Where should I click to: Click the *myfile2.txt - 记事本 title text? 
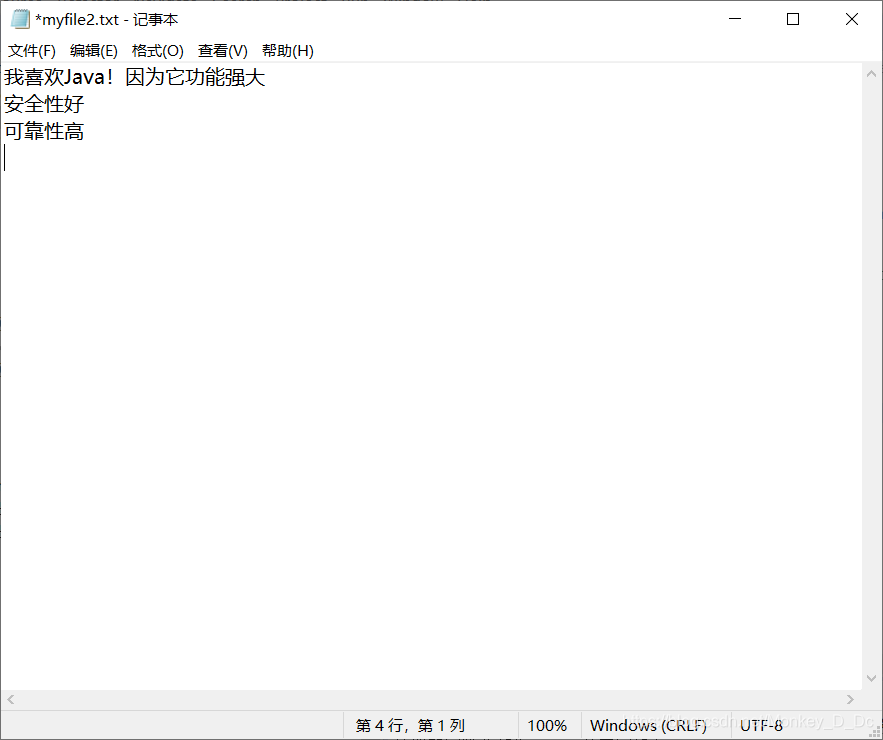click(106, 20)
